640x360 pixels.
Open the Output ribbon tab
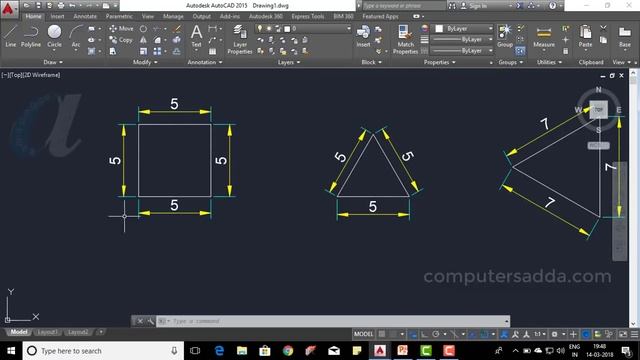202,16
